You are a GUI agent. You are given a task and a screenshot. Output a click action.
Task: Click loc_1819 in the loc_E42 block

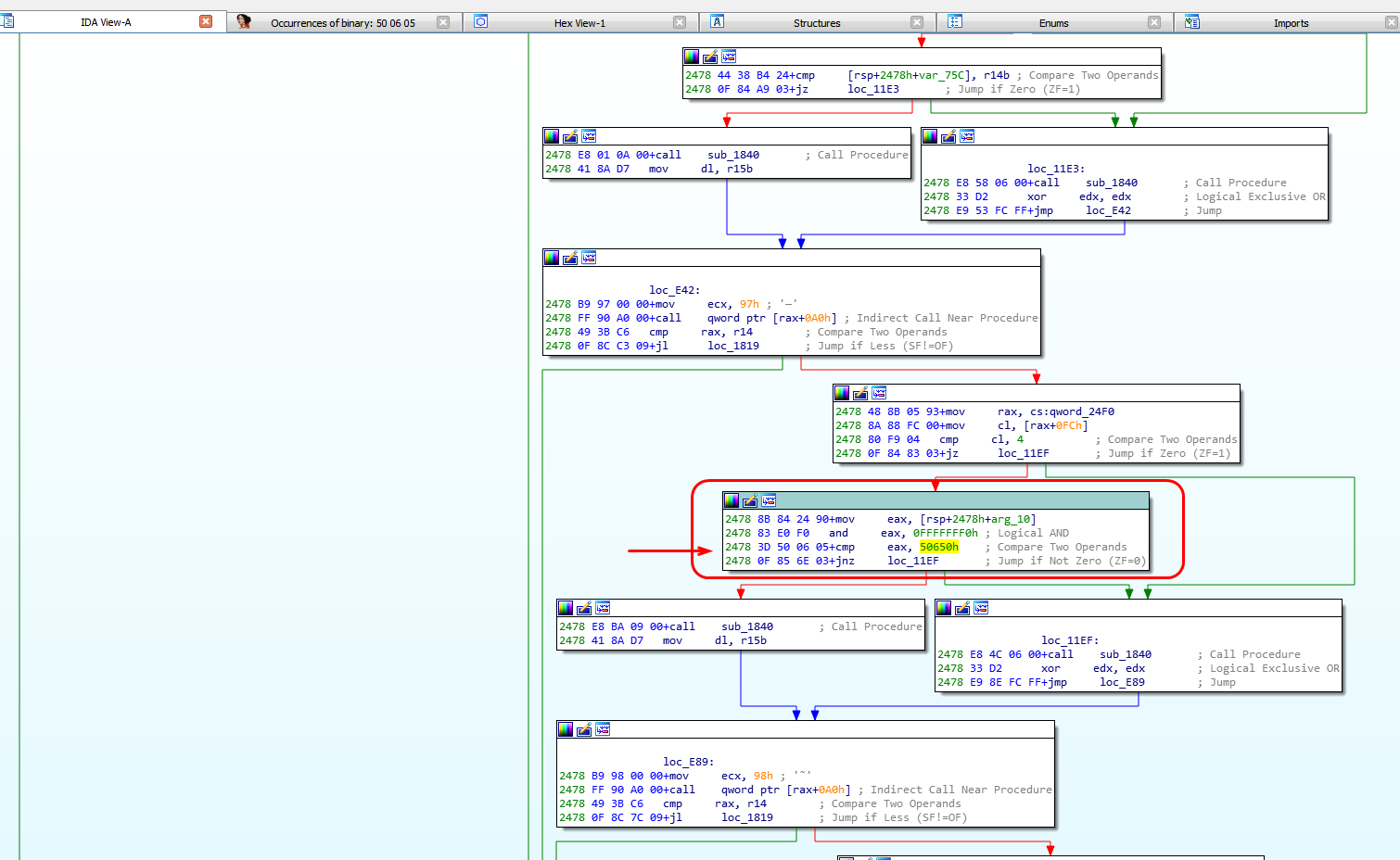coord(733,346)
